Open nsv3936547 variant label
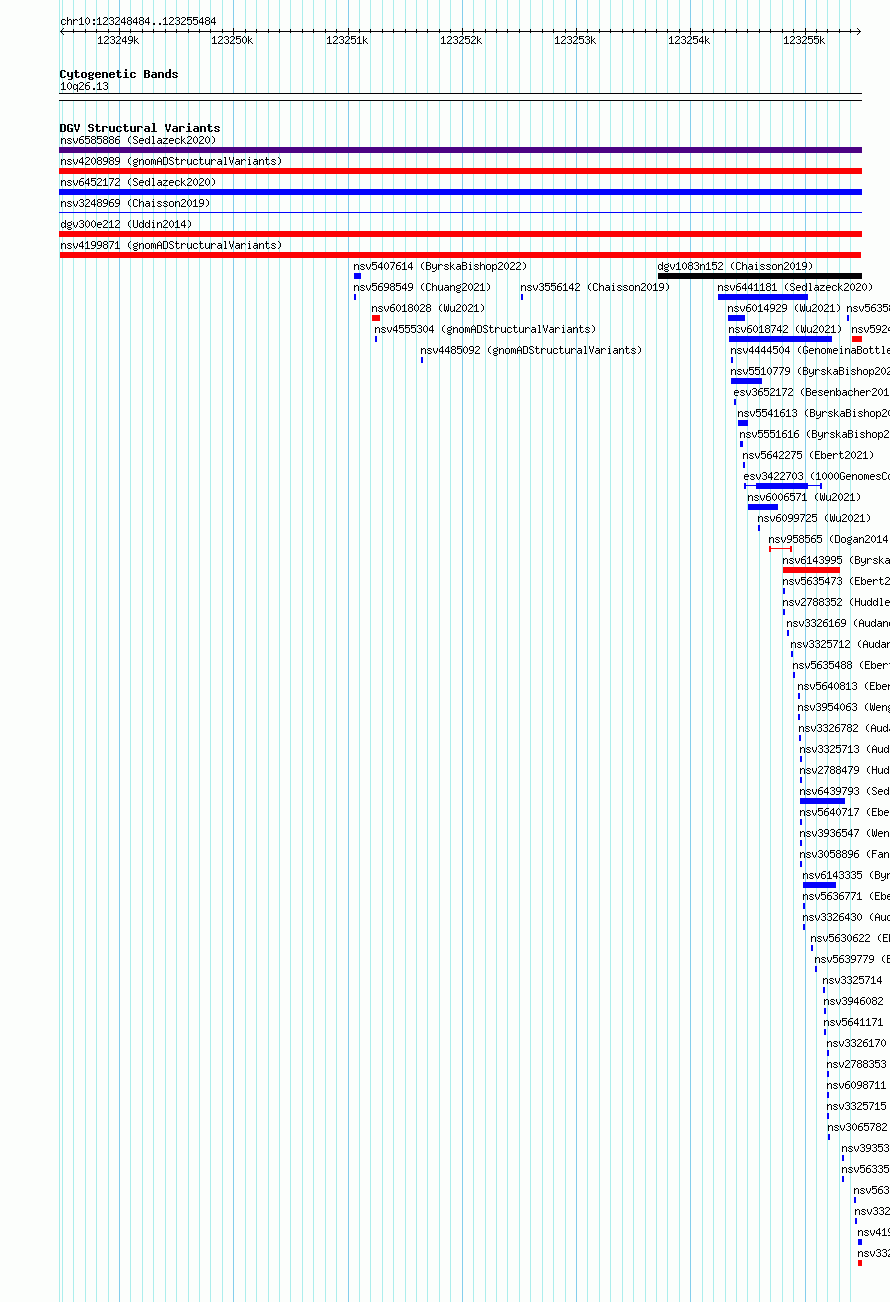The image size is (890, 1302). point(845,833)
